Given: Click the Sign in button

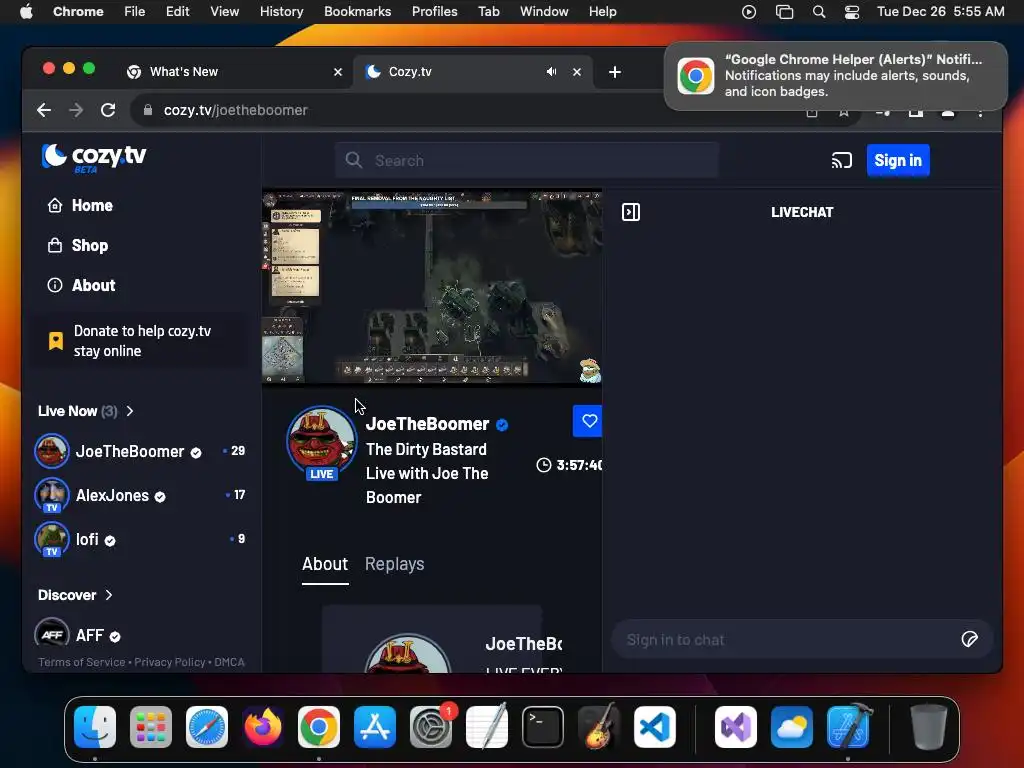Looking at the screenshot, I should click(898, 161).
